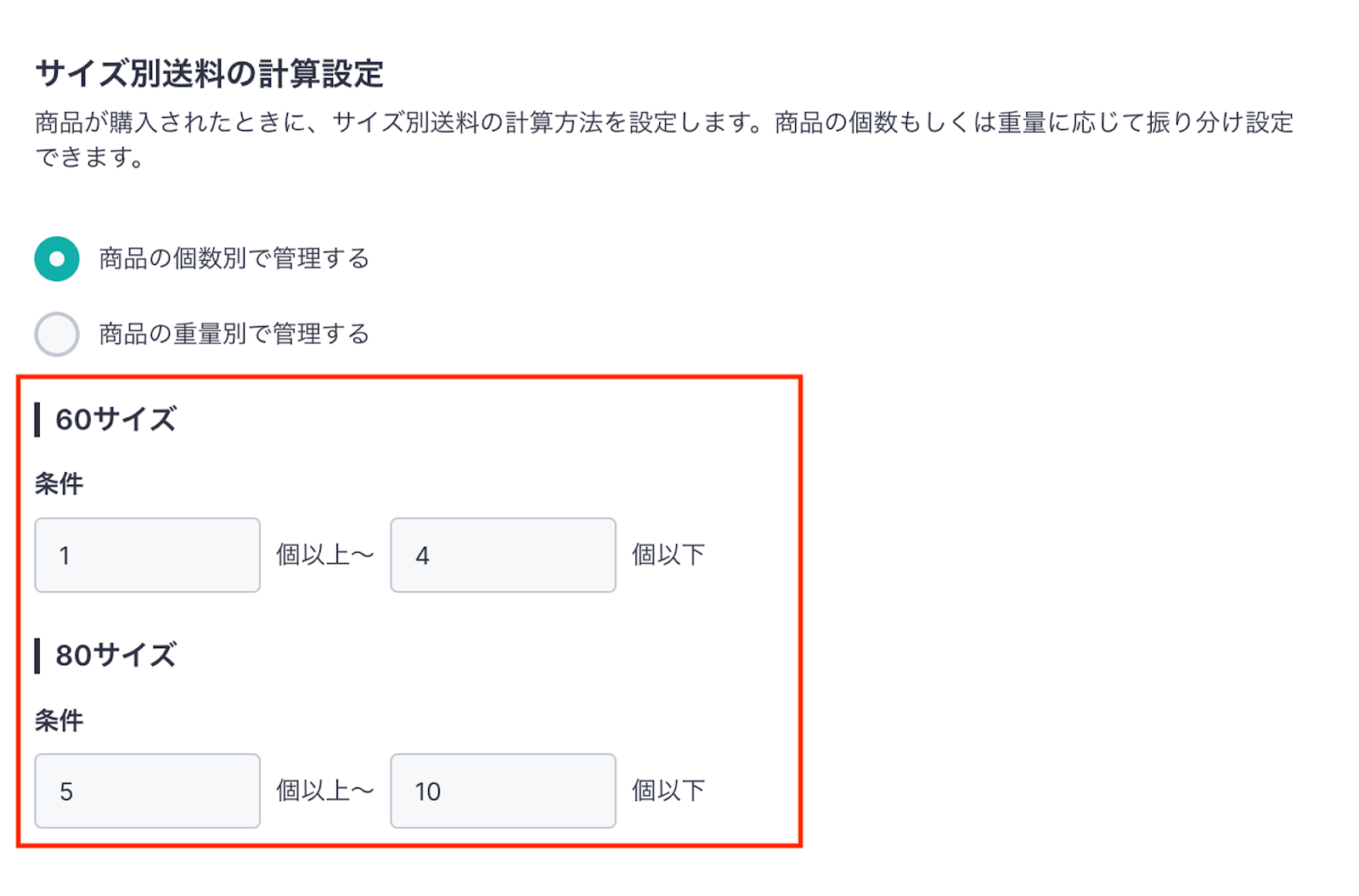Click the 商品の個数別で管理する label text

click(x=234, y=258)
